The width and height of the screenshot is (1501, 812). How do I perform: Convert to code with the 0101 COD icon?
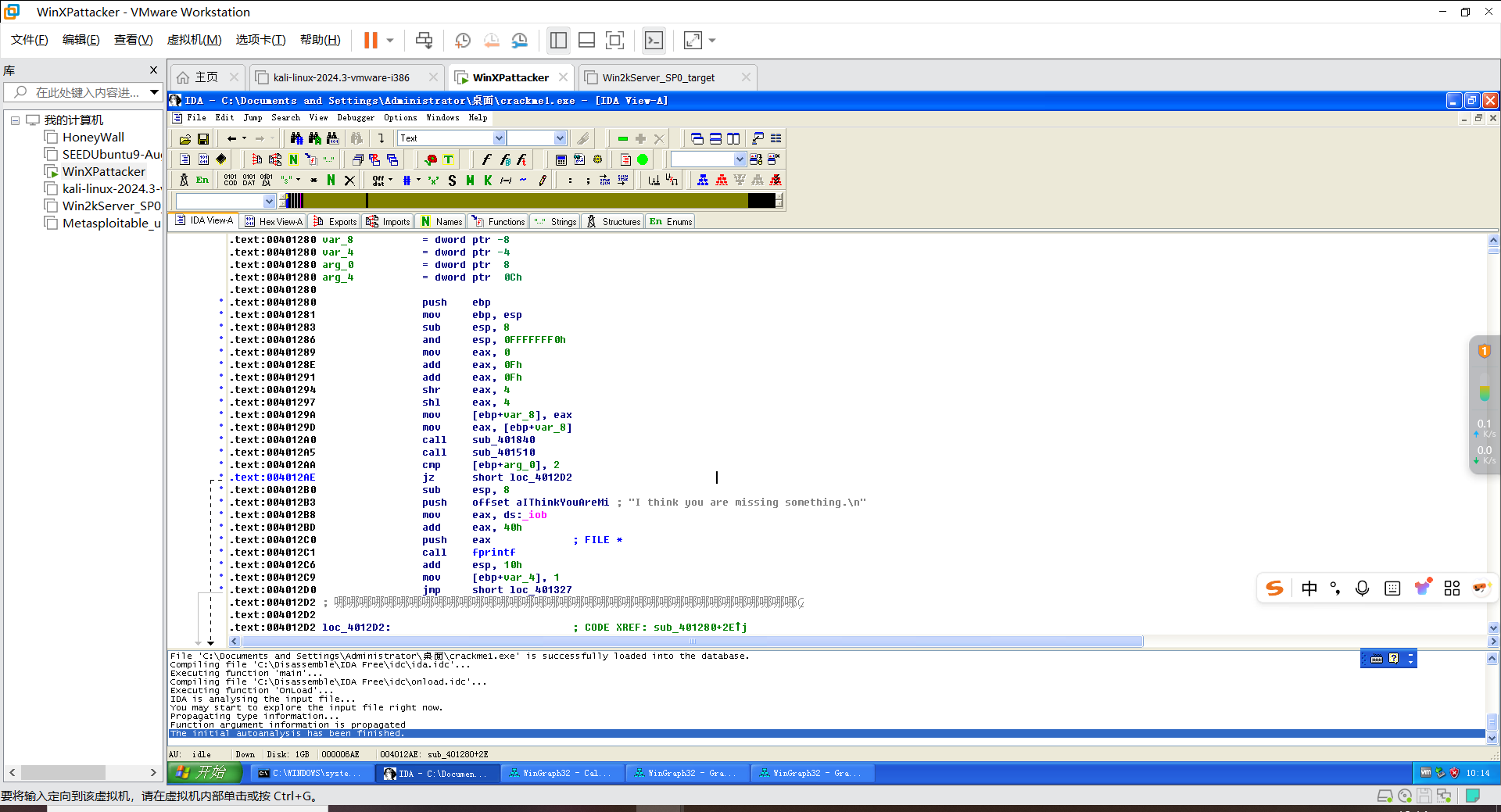tap(230, 181)
